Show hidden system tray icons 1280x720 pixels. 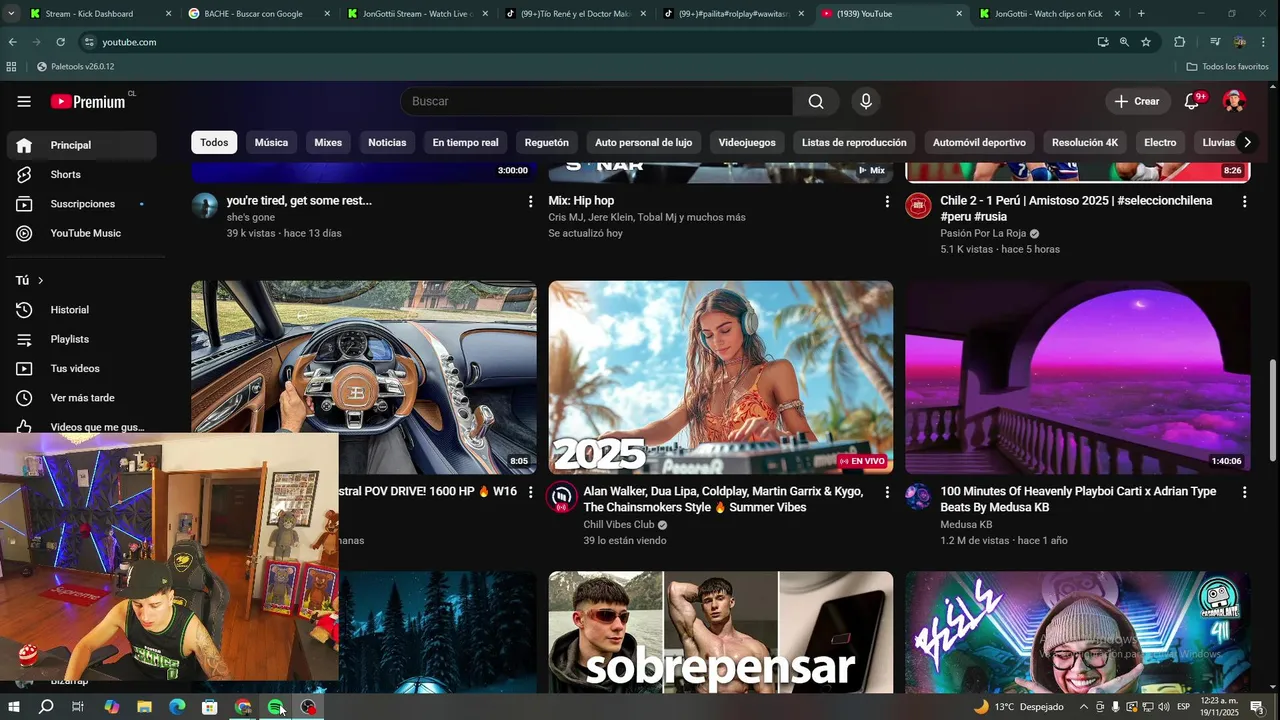click(x=1084, y=707)
